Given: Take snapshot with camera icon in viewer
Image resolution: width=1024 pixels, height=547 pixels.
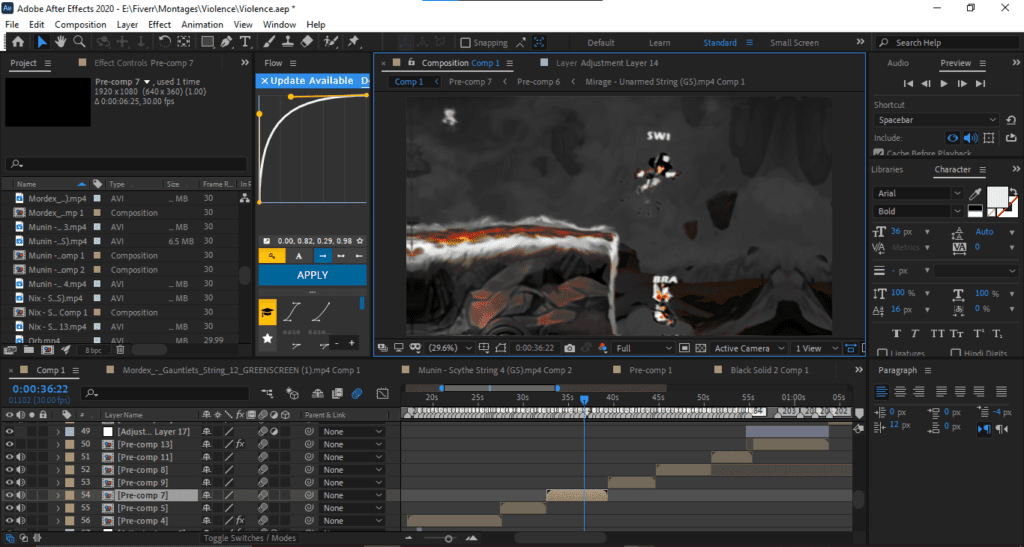Looking at the screenshot, I should coord(569,348).
